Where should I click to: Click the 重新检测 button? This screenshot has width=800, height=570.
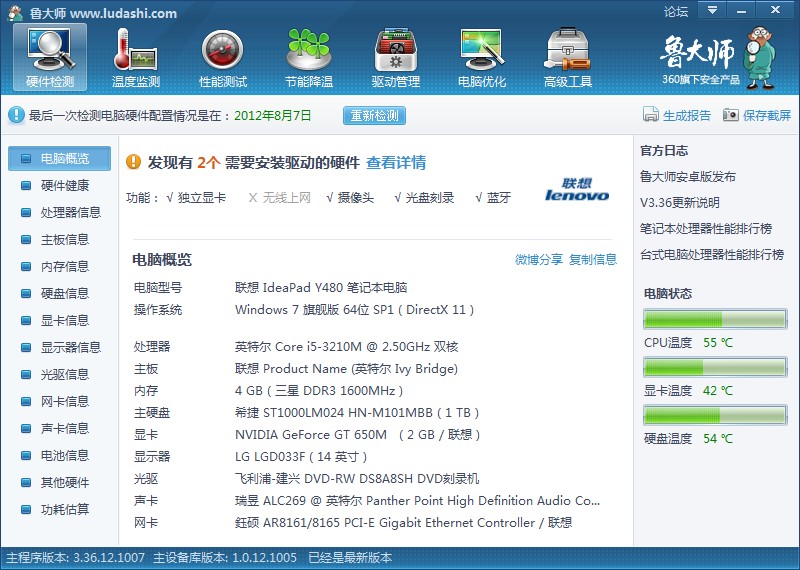coord(374,116)
